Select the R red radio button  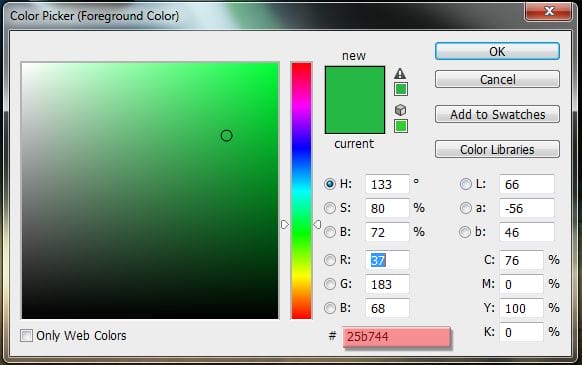[x=330, y=260]
